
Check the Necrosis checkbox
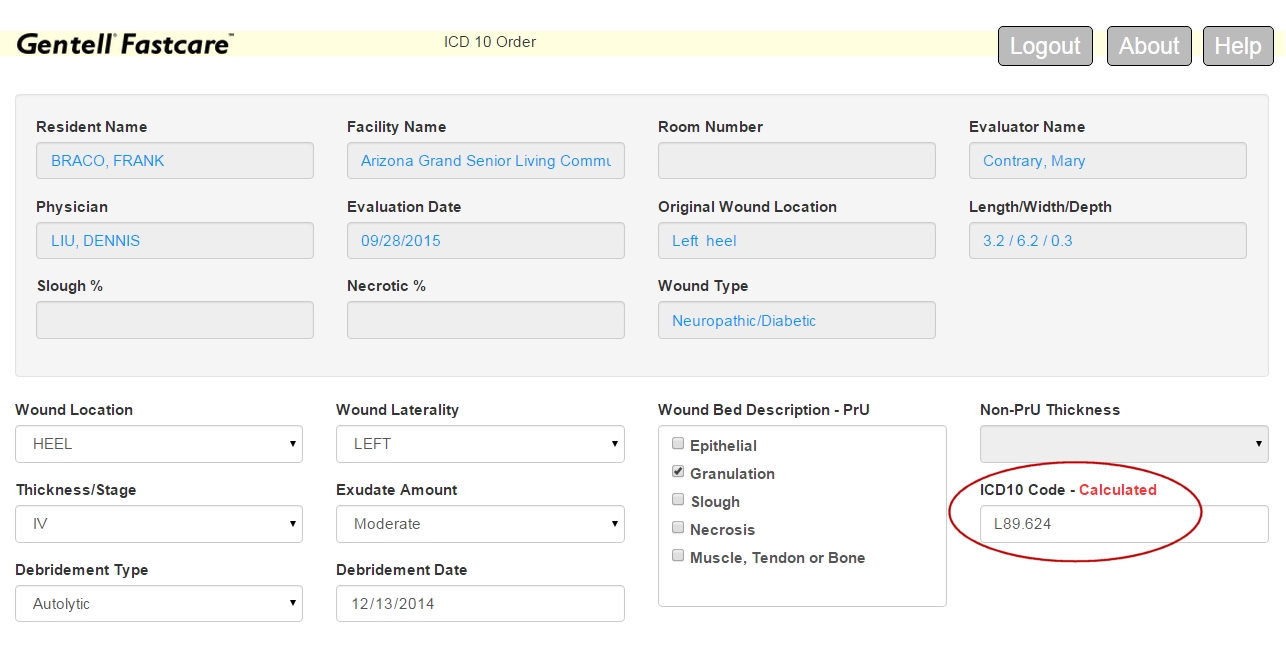coord(678,528)
